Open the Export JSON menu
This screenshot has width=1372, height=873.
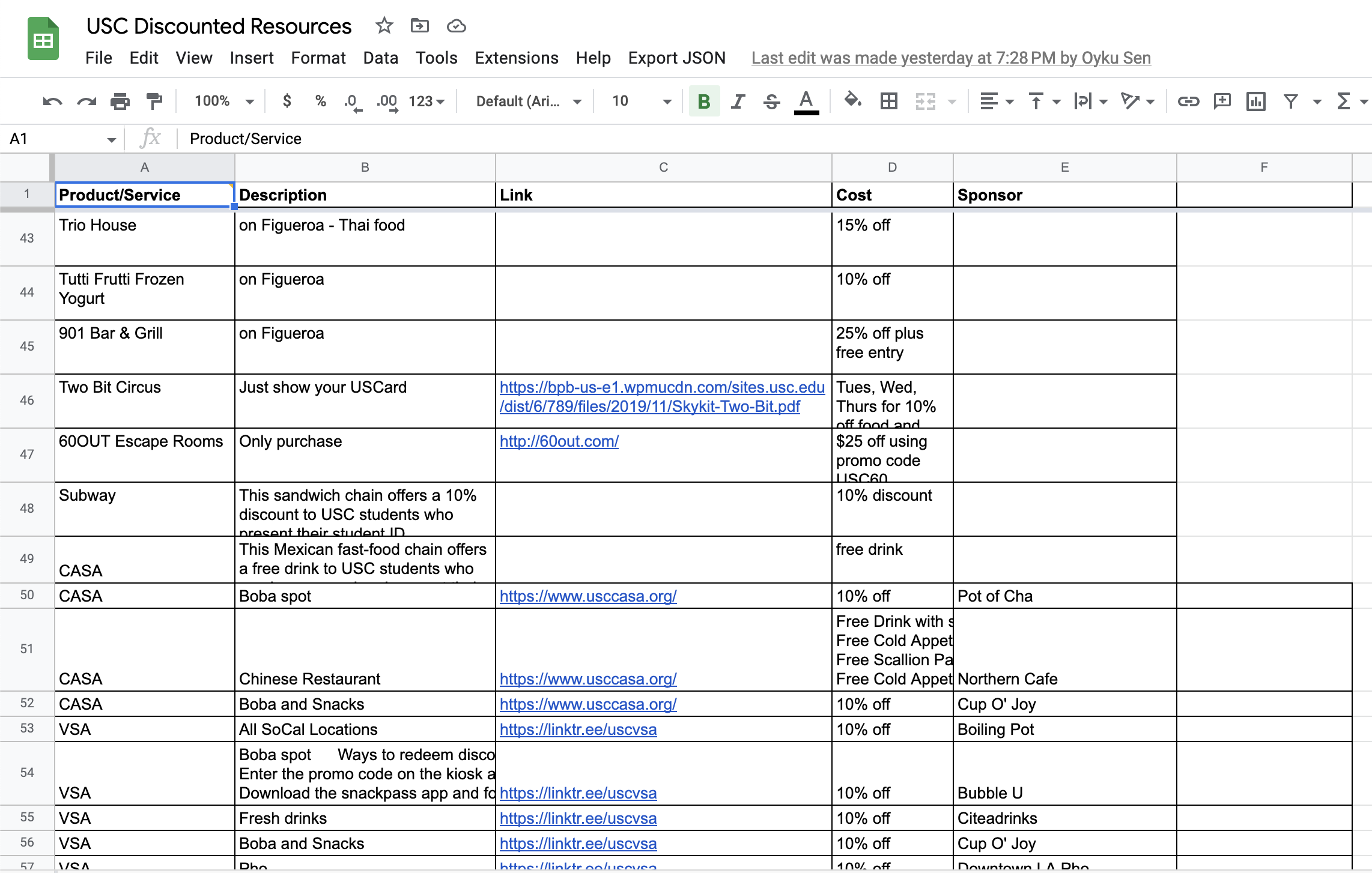click(x=676, y=58)
